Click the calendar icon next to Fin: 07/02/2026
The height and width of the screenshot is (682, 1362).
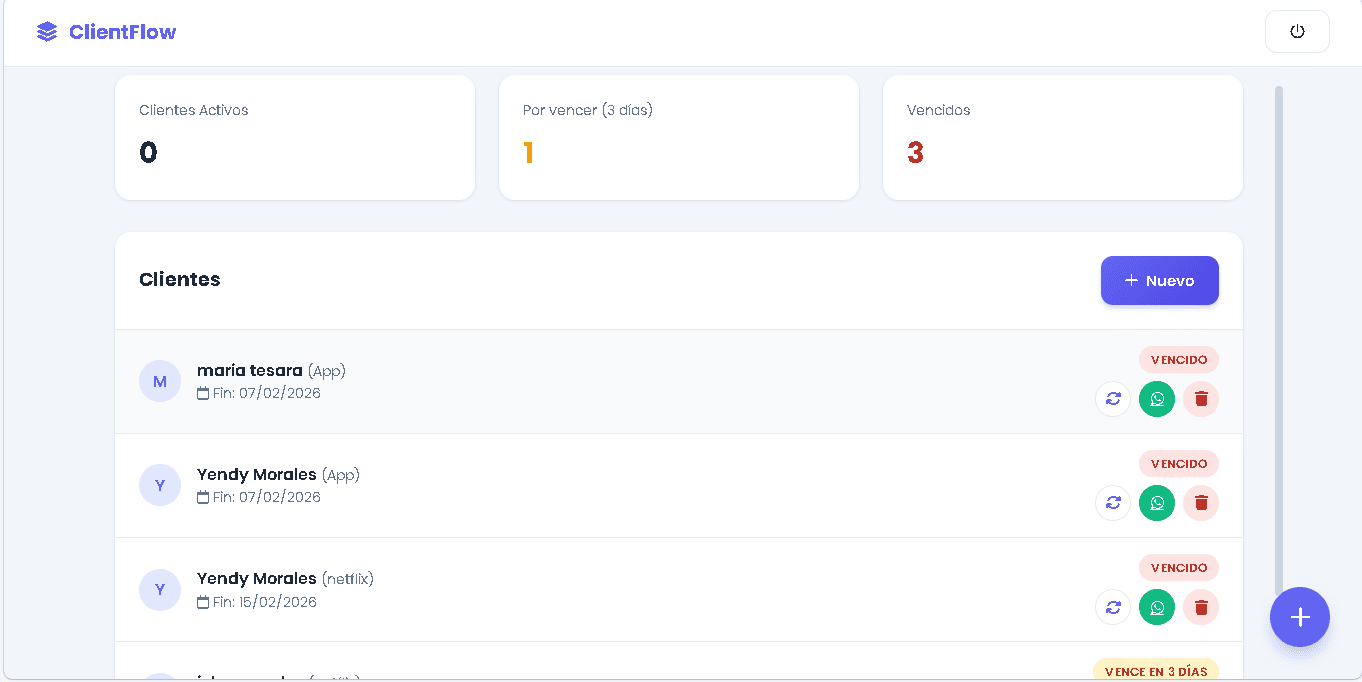pyautogui.click(x=204, y=392)
